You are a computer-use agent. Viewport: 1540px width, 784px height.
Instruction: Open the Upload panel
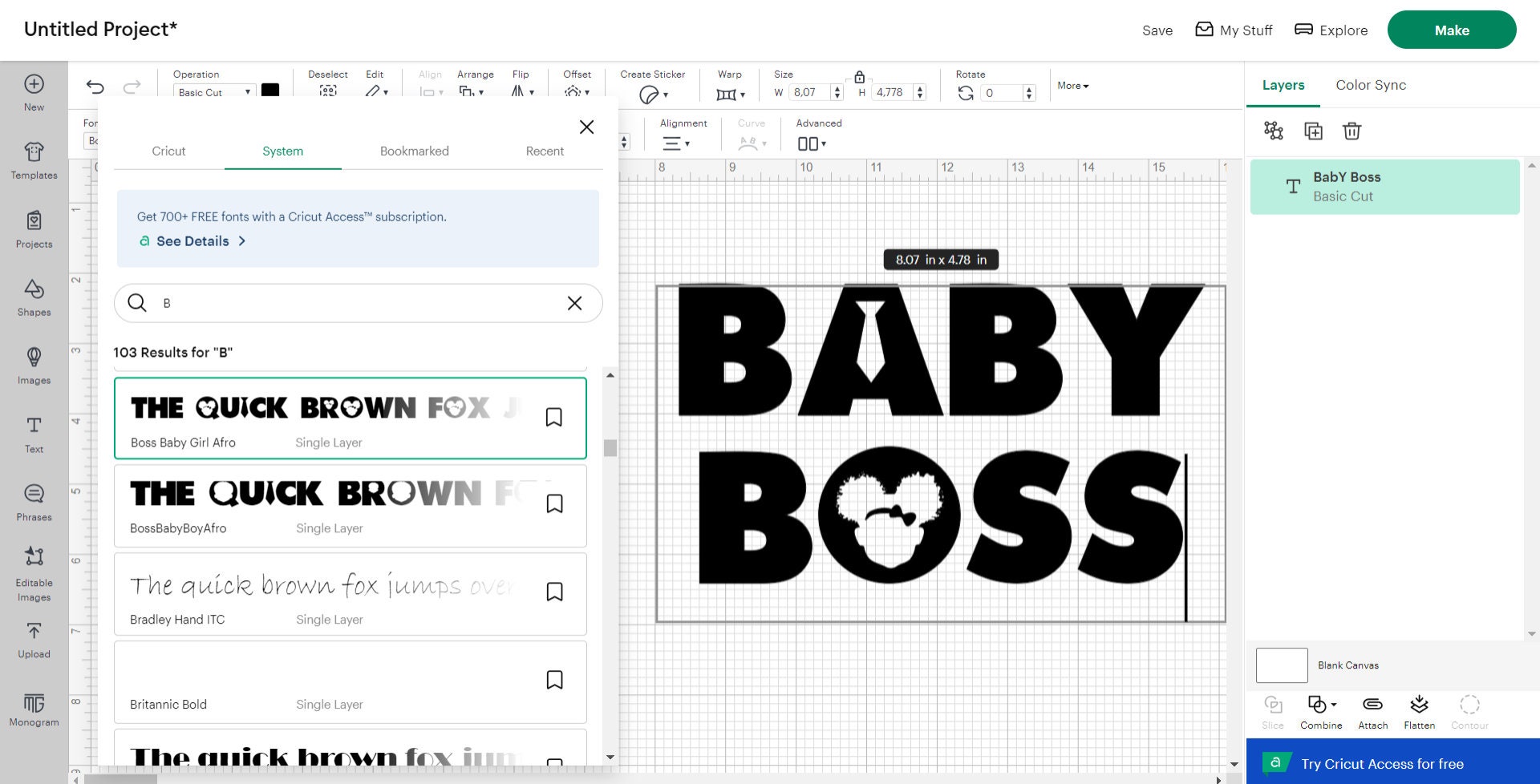[x=33, y=640]
